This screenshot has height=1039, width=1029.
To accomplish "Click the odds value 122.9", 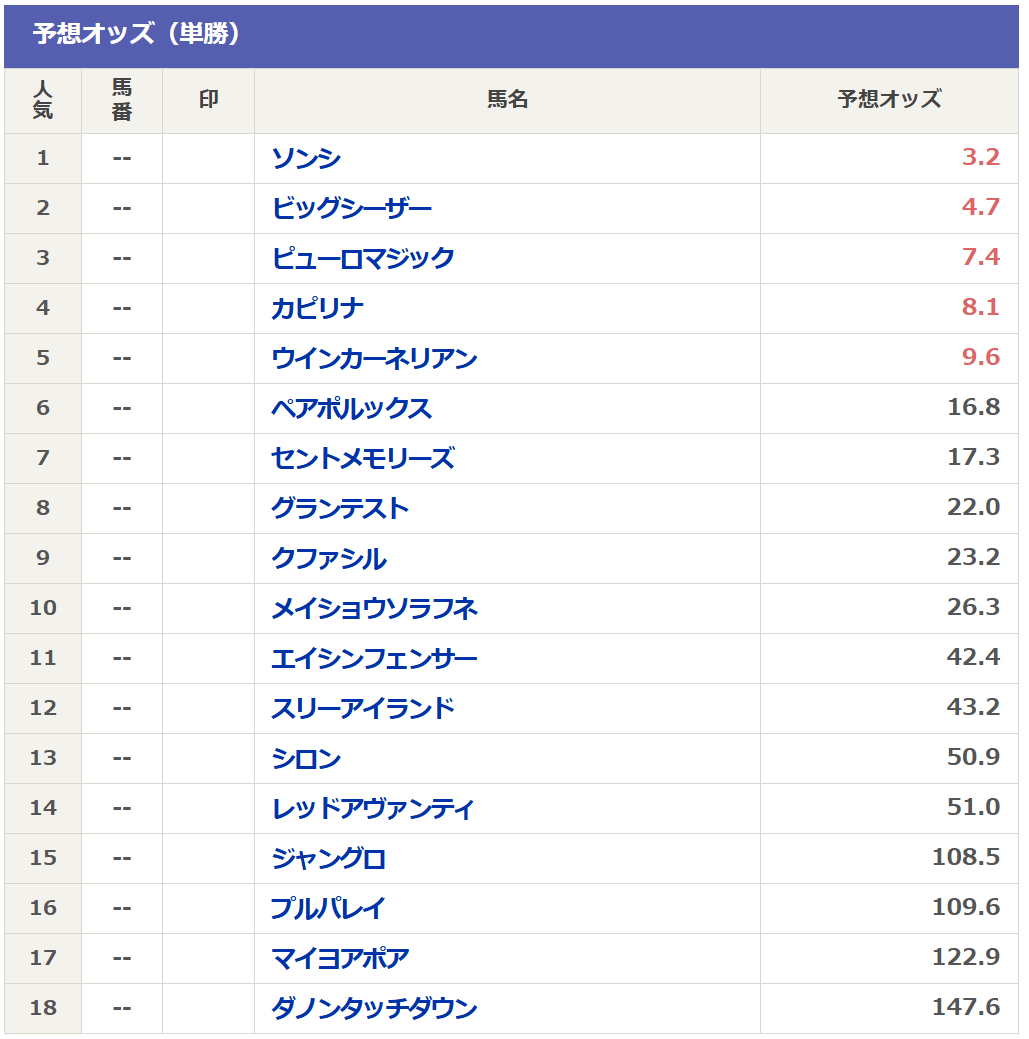I will pos(966,958).
